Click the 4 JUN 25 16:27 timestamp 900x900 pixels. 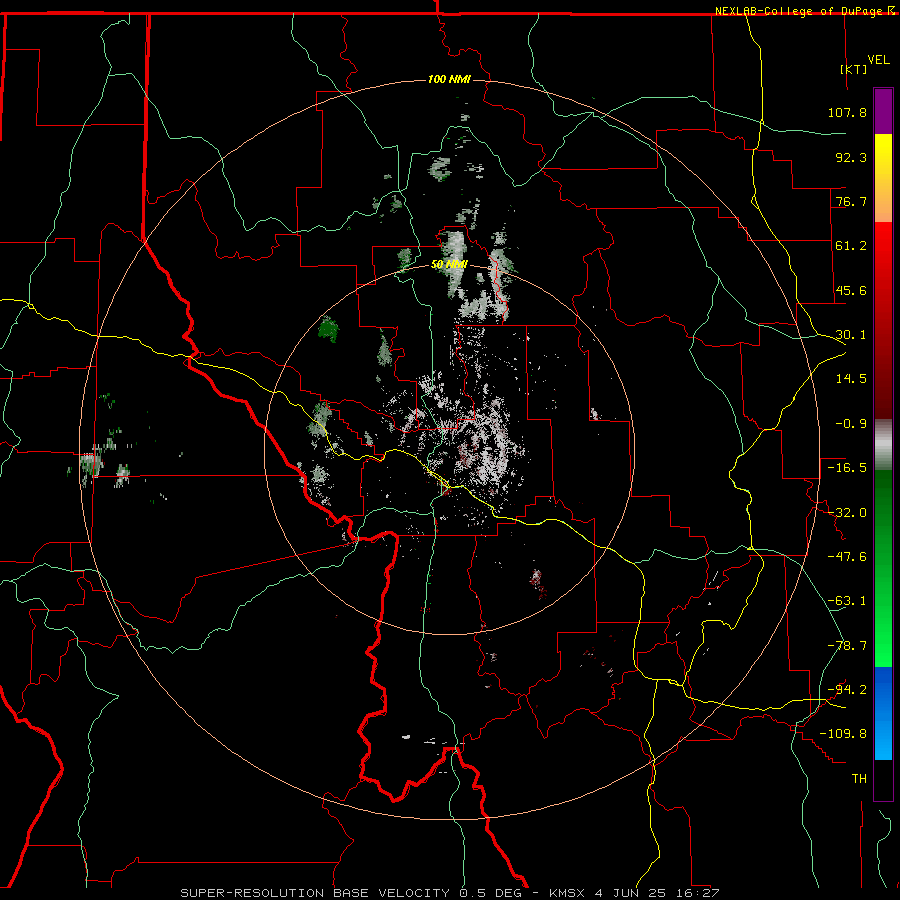[657, 893]
